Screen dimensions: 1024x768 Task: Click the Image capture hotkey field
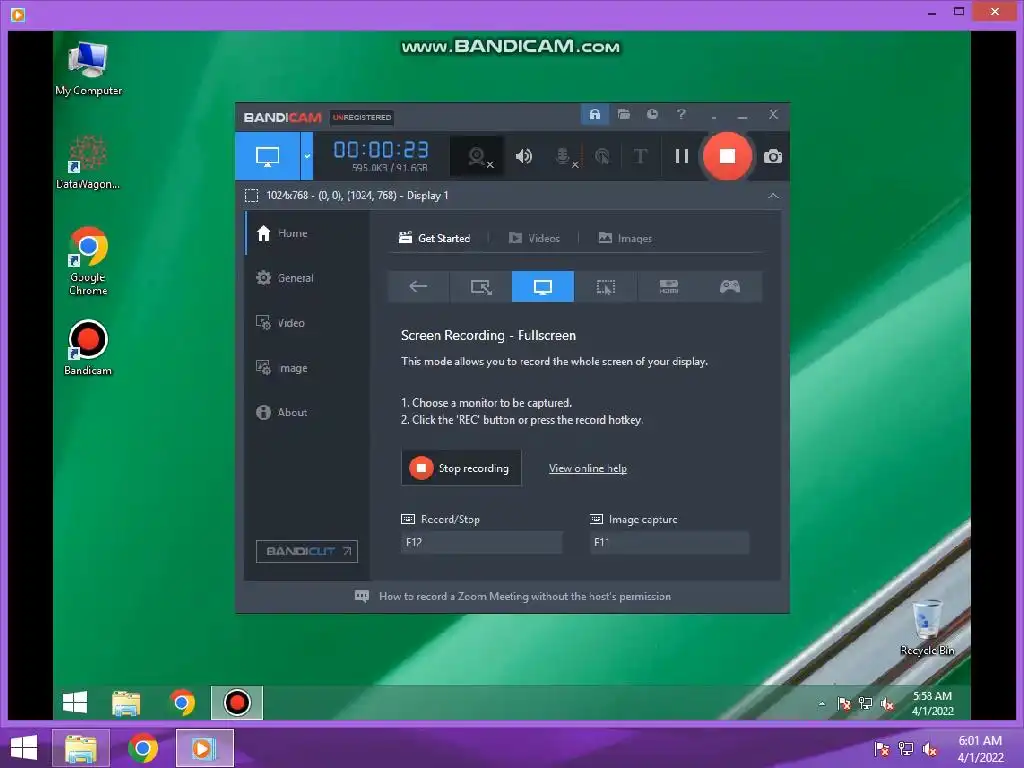669,542
